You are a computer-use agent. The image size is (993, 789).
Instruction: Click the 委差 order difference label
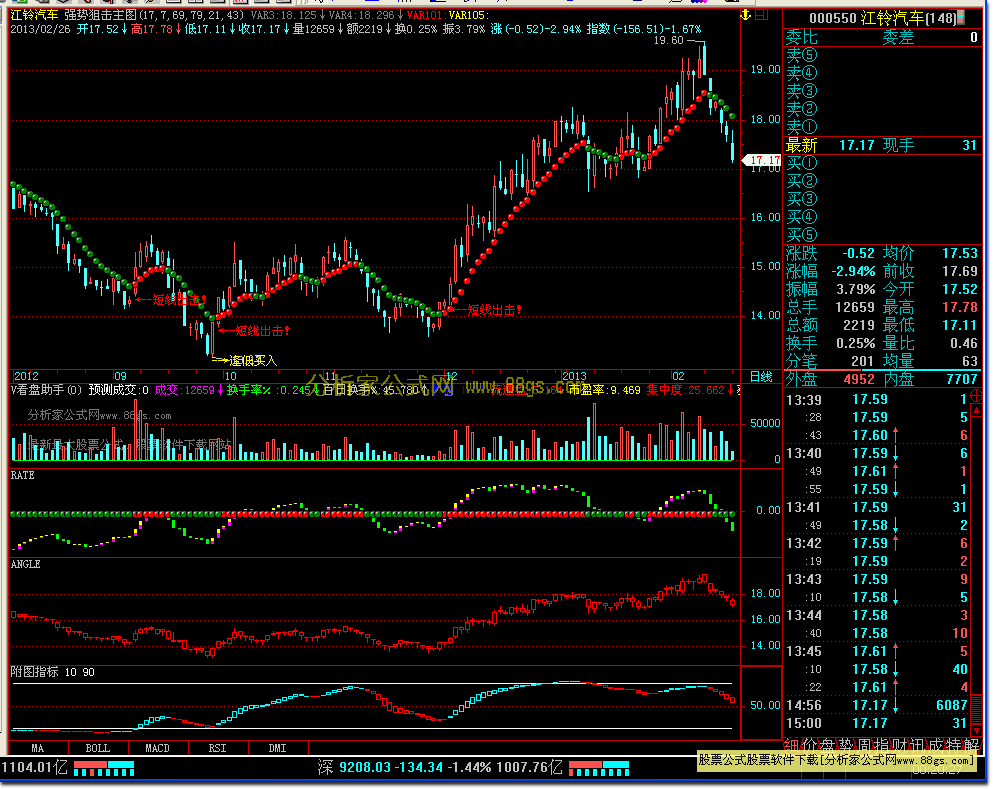pos(898,37)
